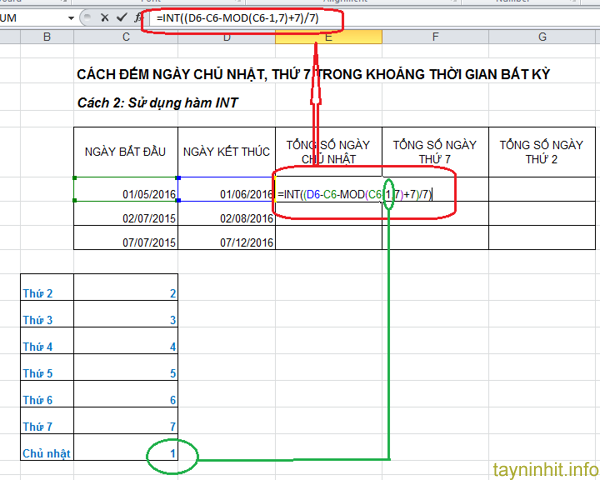Select column G header
600x480 pixels.
coord(541,37)
